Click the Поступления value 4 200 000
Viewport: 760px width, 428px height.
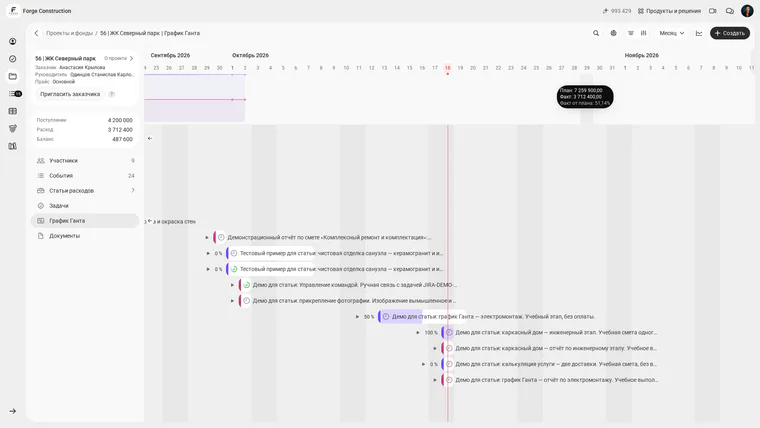120,120
